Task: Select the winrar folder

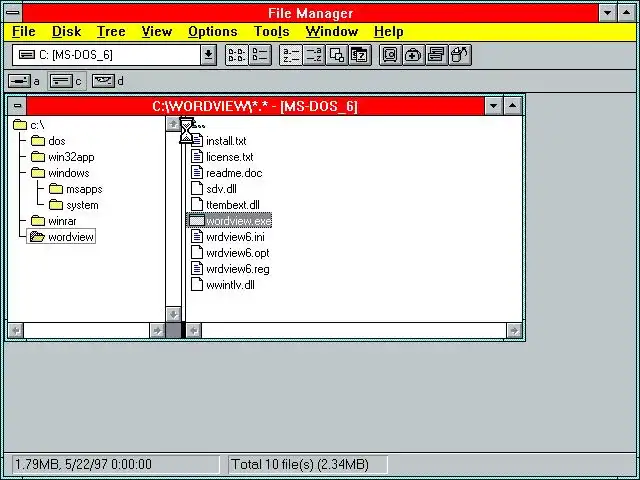Action: (x=53, y=221)
